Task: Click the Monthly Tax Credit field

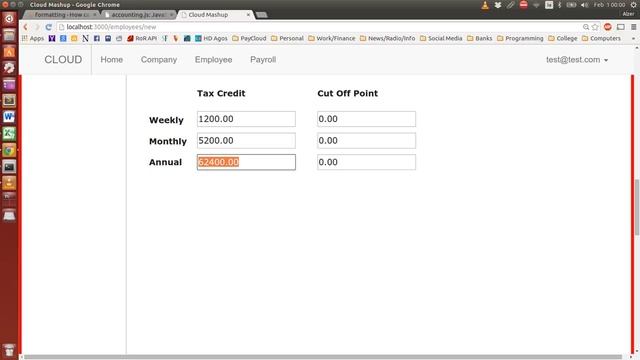Action: tap(246, 140)
